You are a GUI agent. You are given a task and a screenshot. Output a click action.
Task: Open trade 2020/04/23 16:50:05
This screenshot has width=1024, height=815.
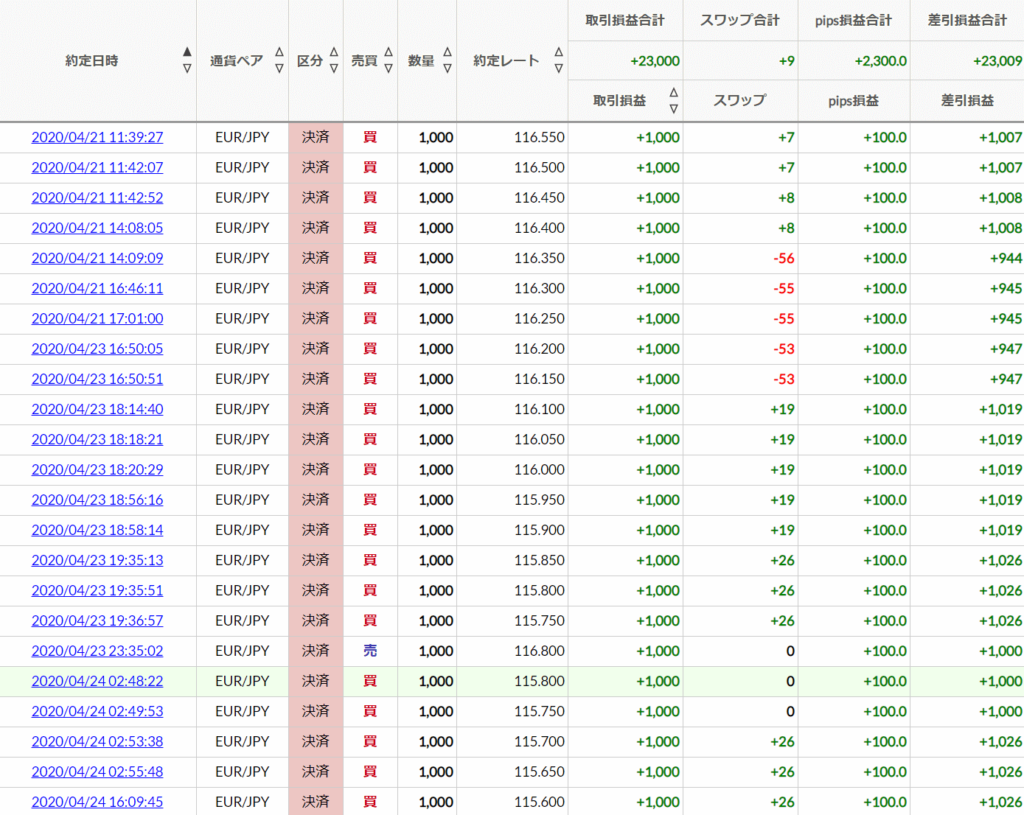pyautogui.click(x=97, y=349)
